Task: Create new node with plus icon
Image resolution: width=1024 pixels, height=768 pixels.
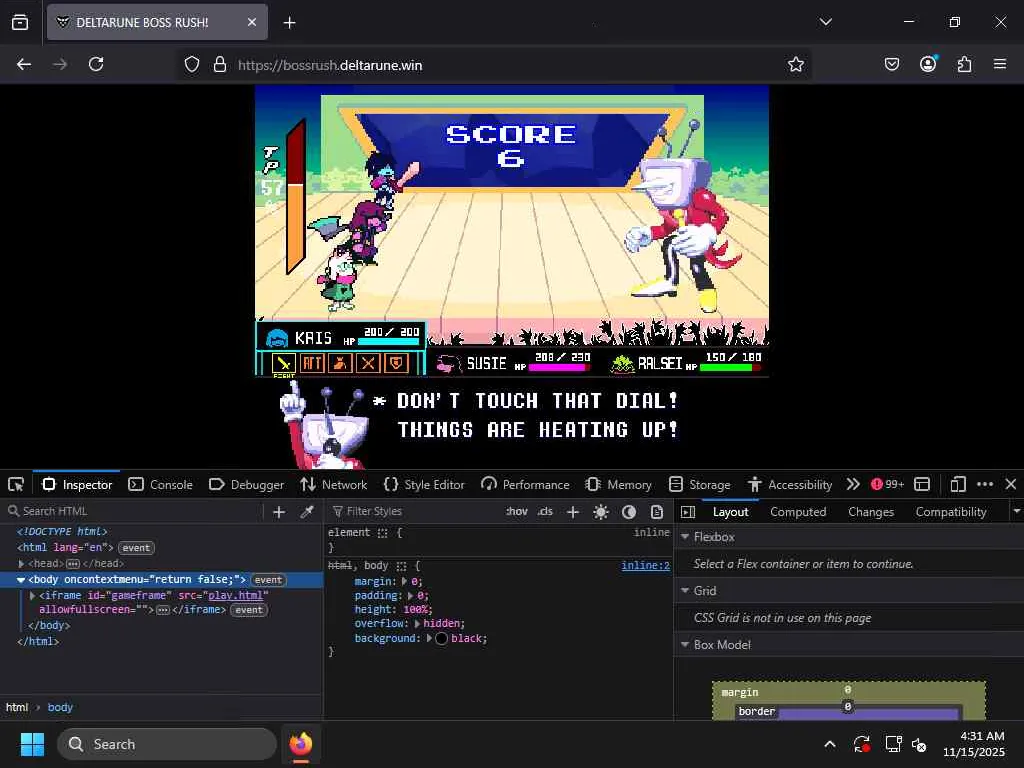Action: point(279,512)
